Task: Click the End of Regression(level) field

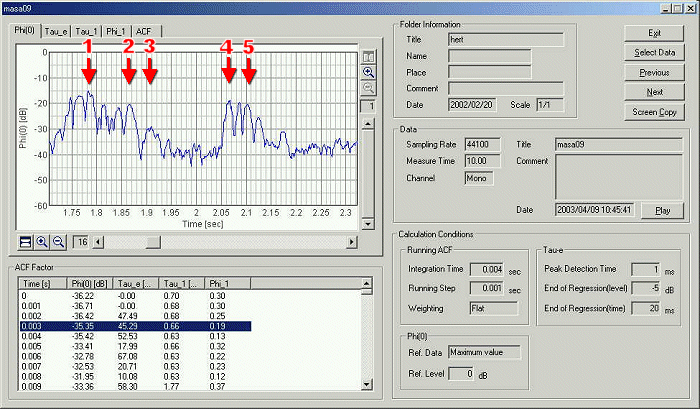Action: pos(646,288)
